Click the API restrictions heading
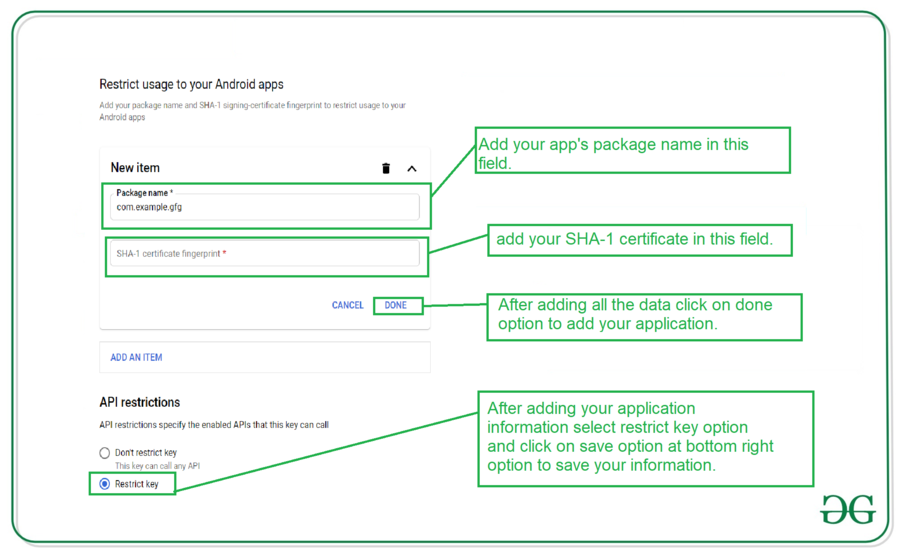This screenshot has height=554, width=900. point(139,402)
